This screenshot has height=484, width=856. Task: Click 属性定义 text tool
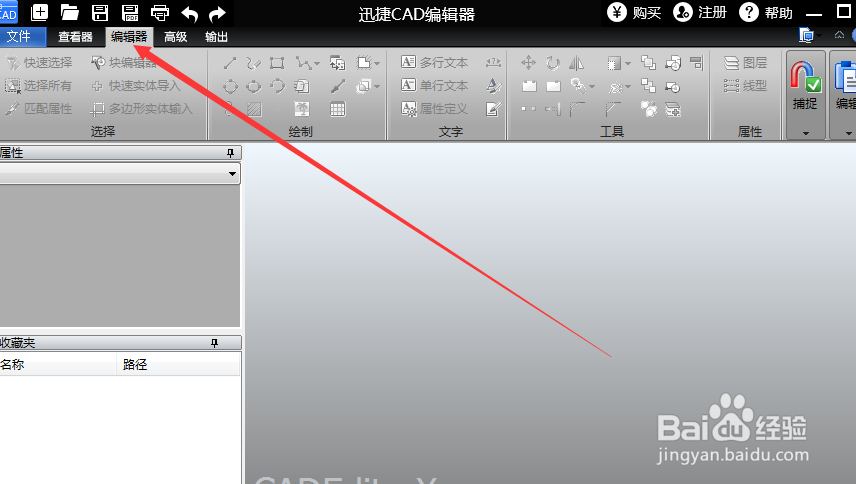435,109
